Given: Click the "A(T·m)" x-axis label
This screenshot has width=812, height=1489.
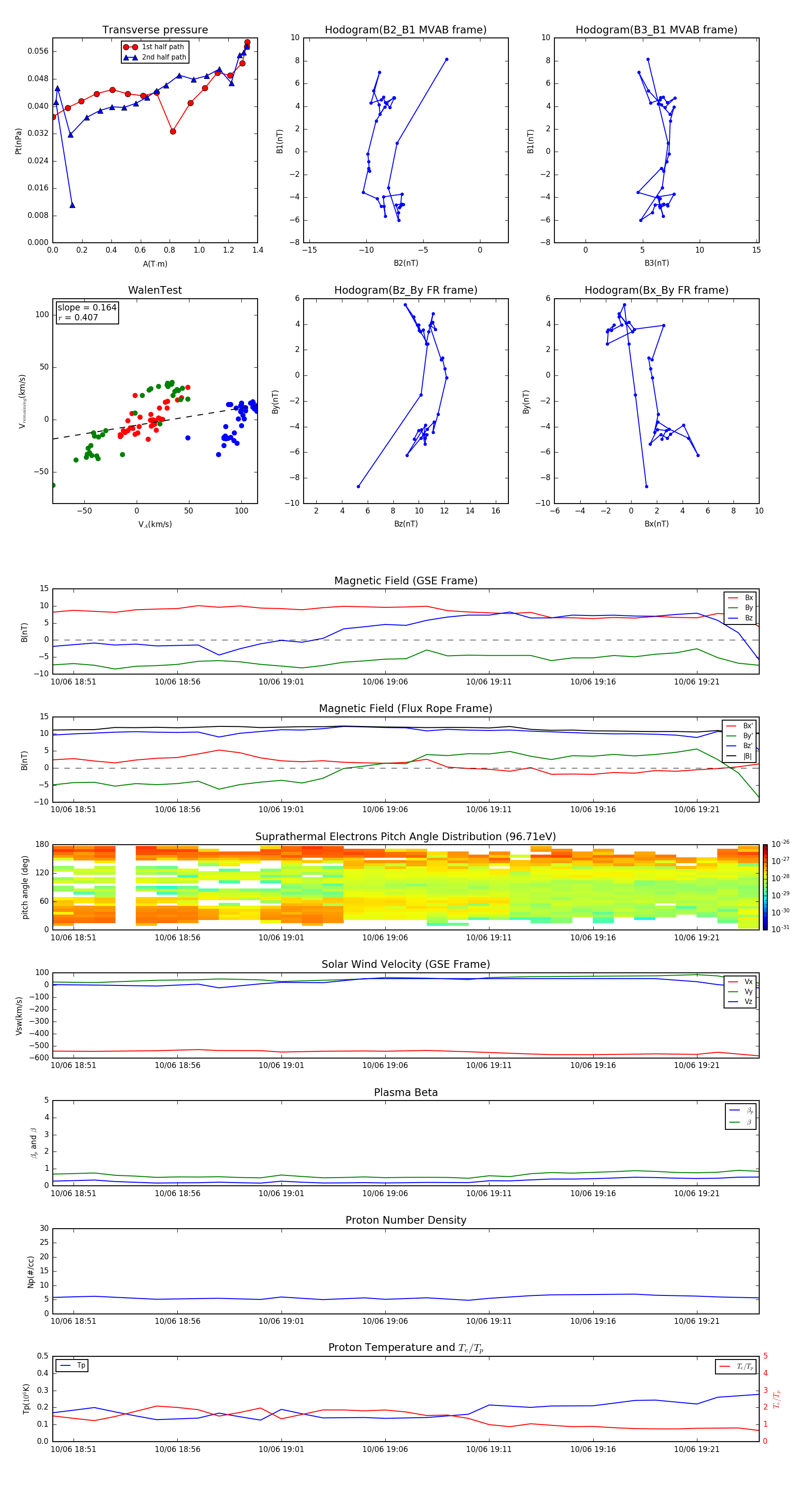Looking at the screenshot, I should pyautogui.click(x=155, y=264).
